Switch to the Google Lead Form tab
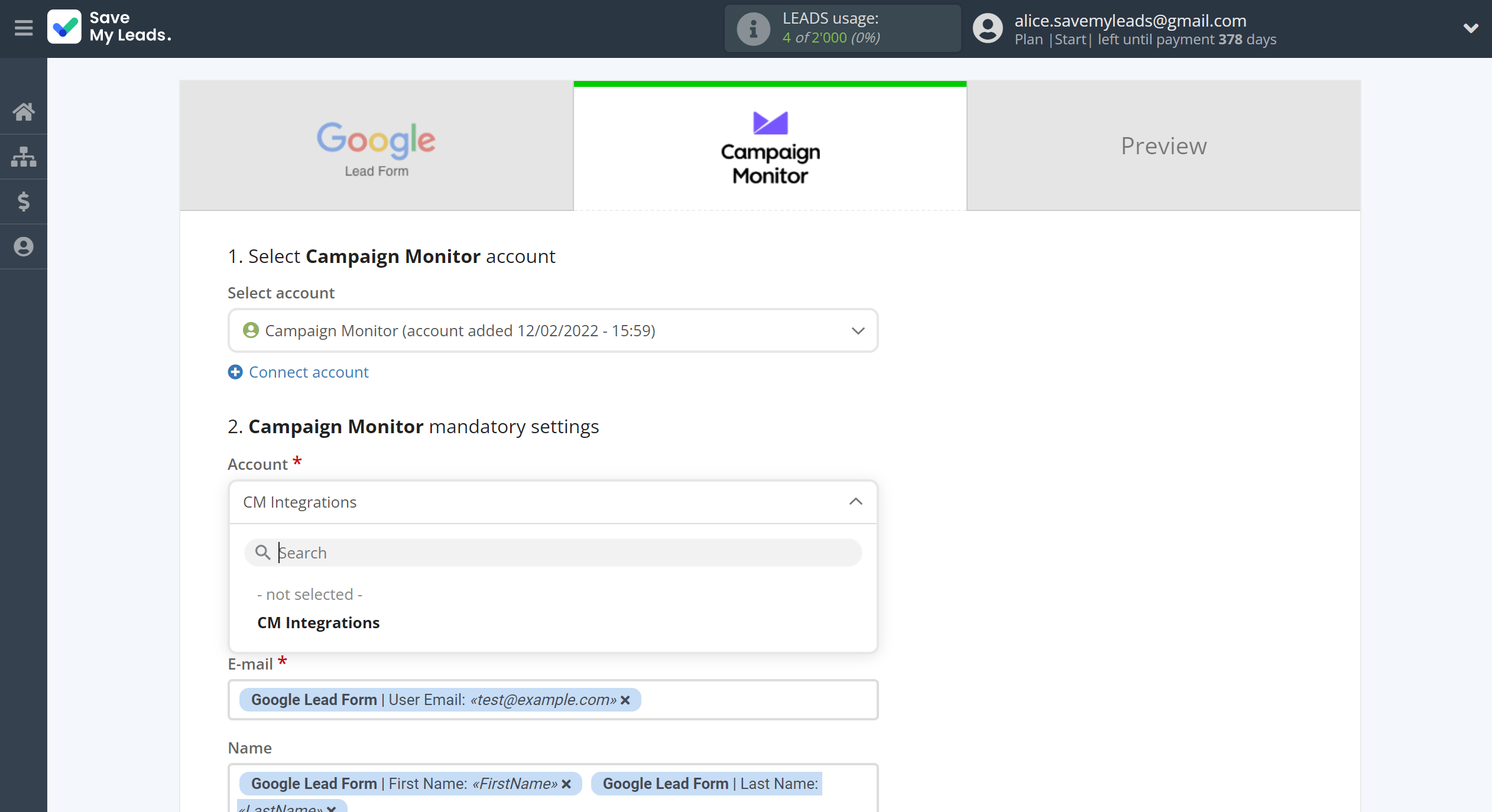 tap(377, 147)
